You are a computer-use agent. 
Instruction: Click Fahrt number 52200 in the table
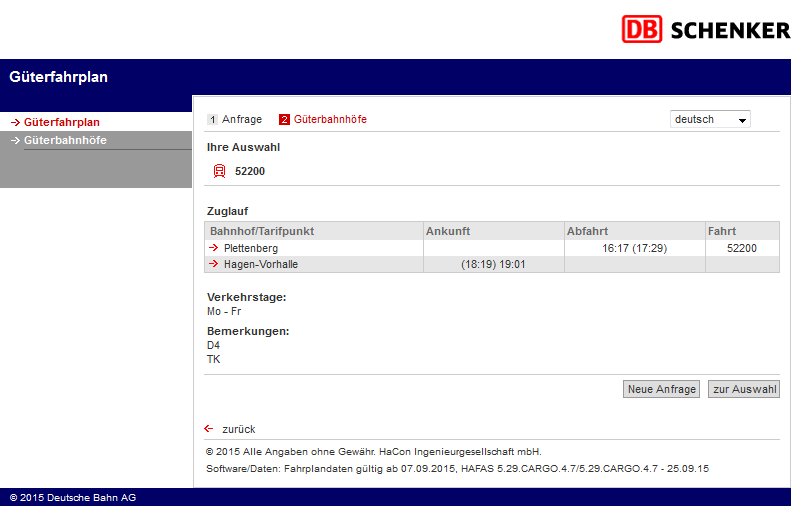741,248
